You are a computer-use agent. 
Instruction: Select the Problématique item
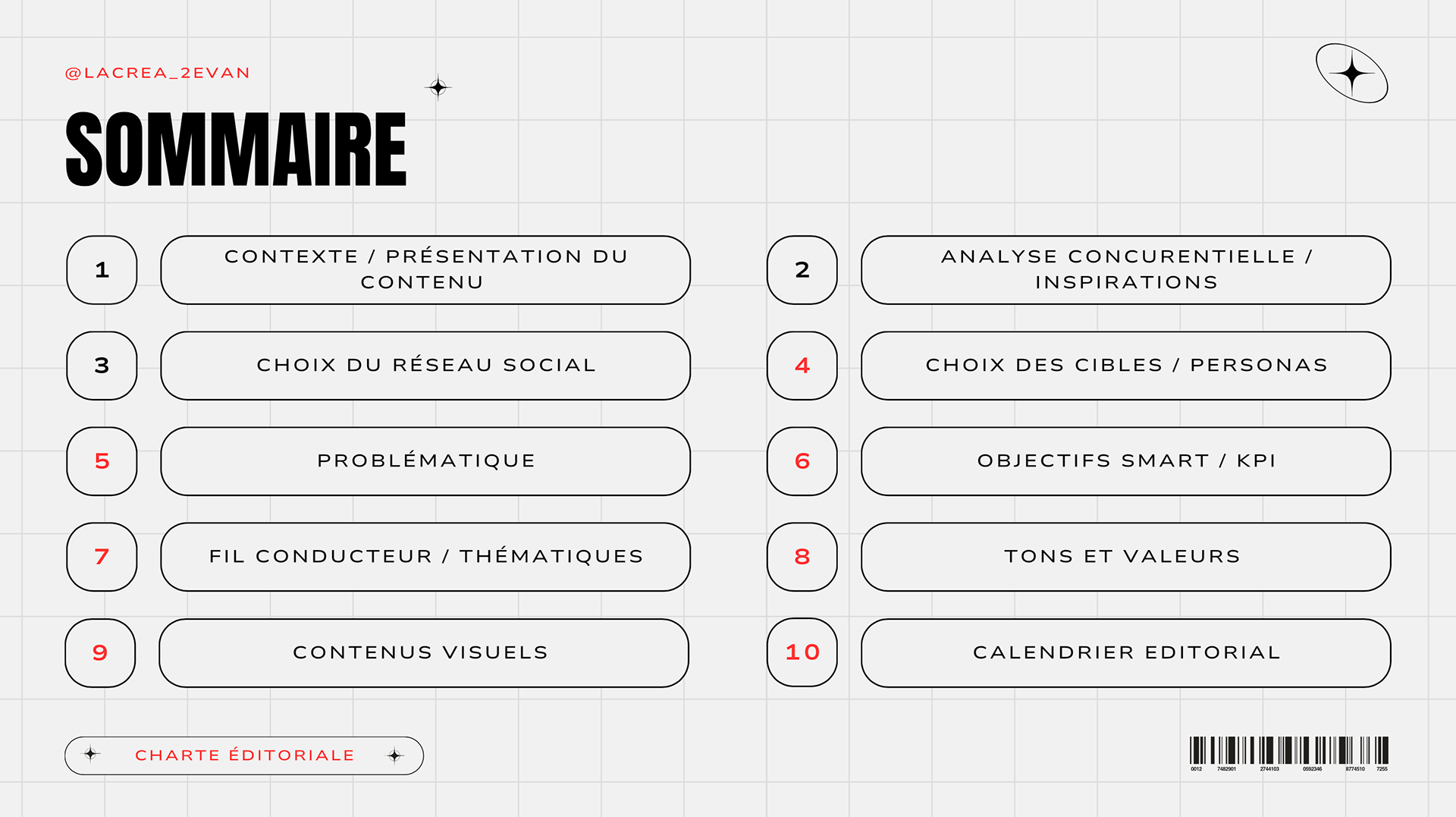pos(425,461)
